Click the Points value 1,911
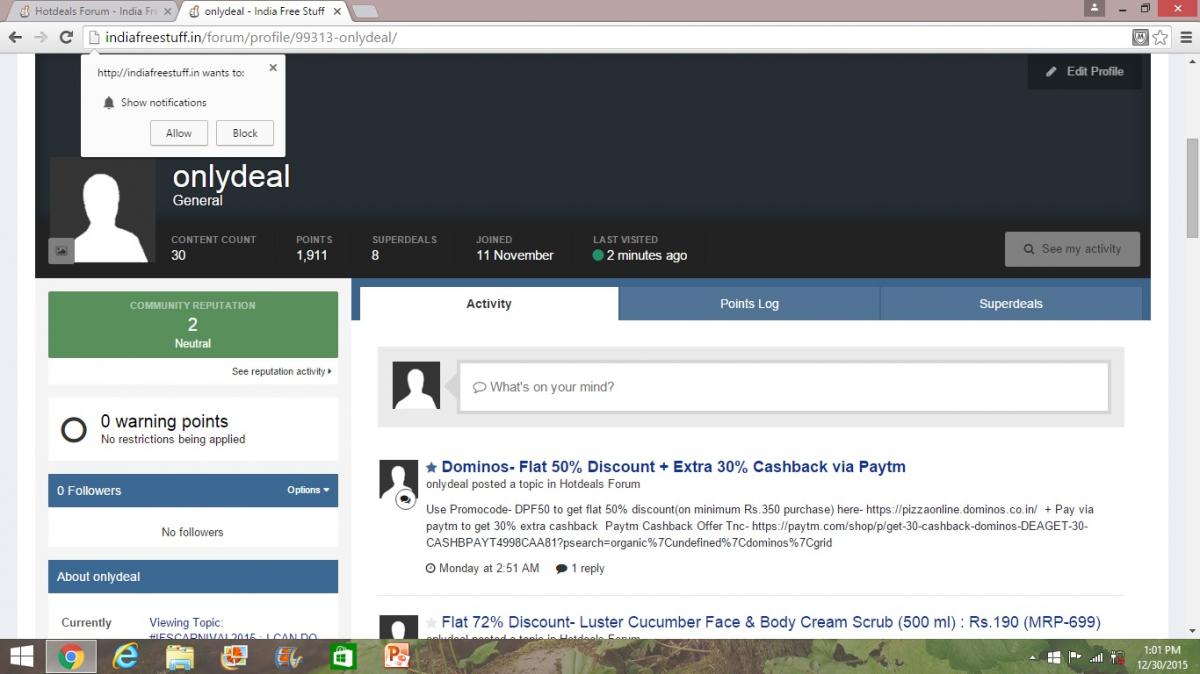The image size is (1200, 674). 312,255
